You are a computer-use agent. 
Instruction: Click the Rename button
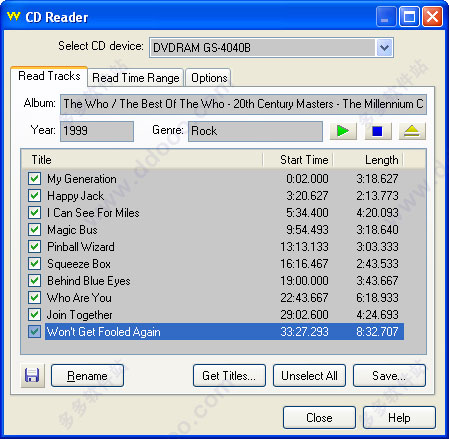click(87, 376)
